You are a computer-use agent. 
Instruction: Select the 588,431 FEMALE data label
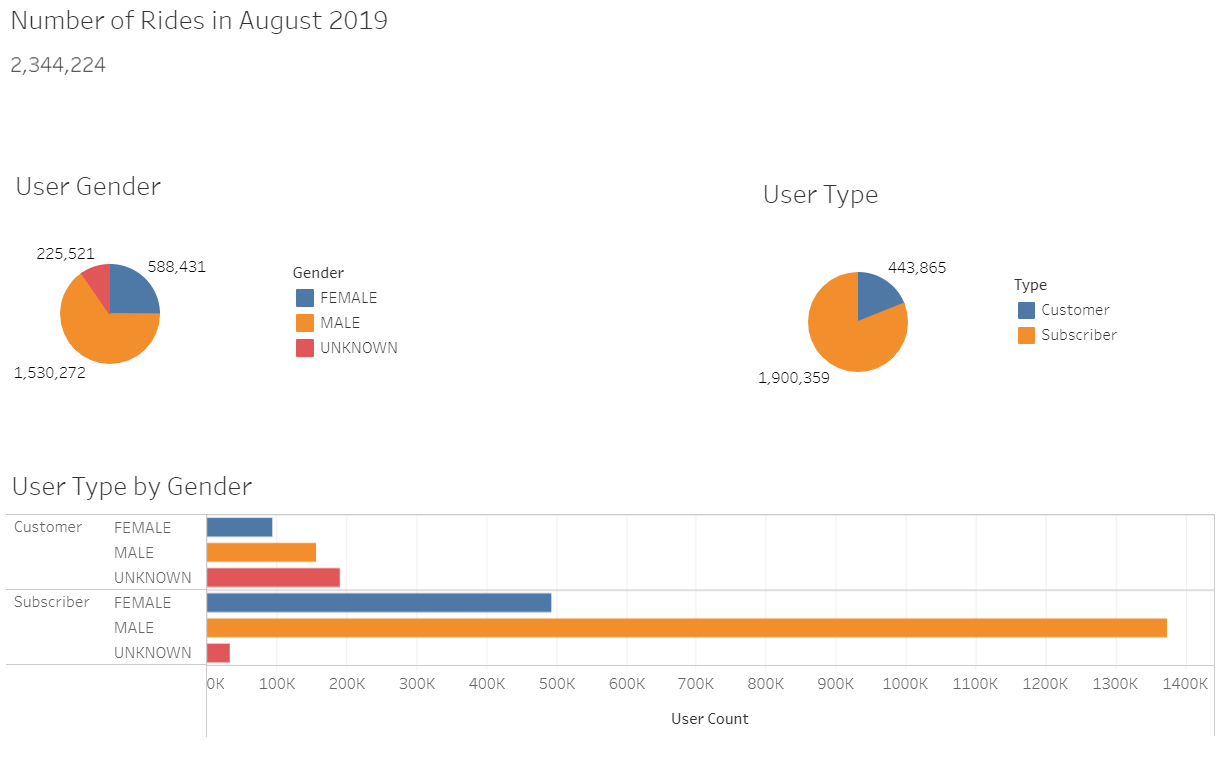click(x=178, y=267)
